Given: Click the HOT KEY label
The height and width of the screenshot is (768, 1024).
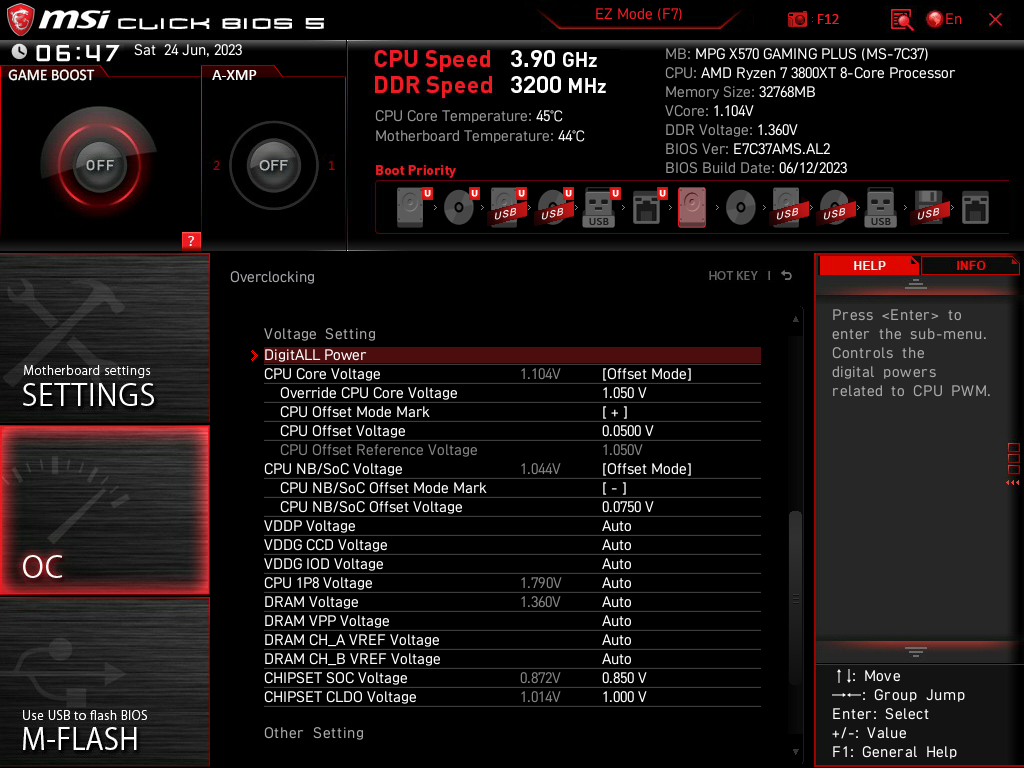Looking at the screenshot, I should [733, 276].
